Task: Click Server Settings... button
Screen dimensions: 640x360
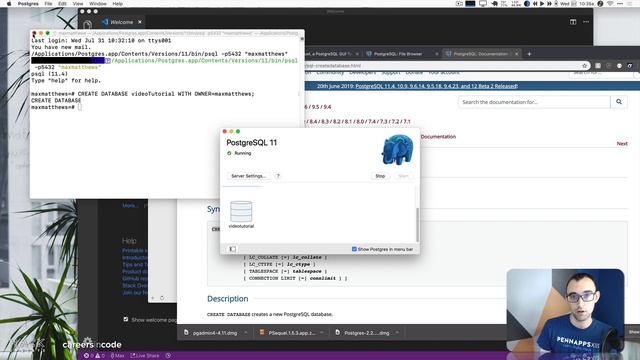Action: point(248,176)
